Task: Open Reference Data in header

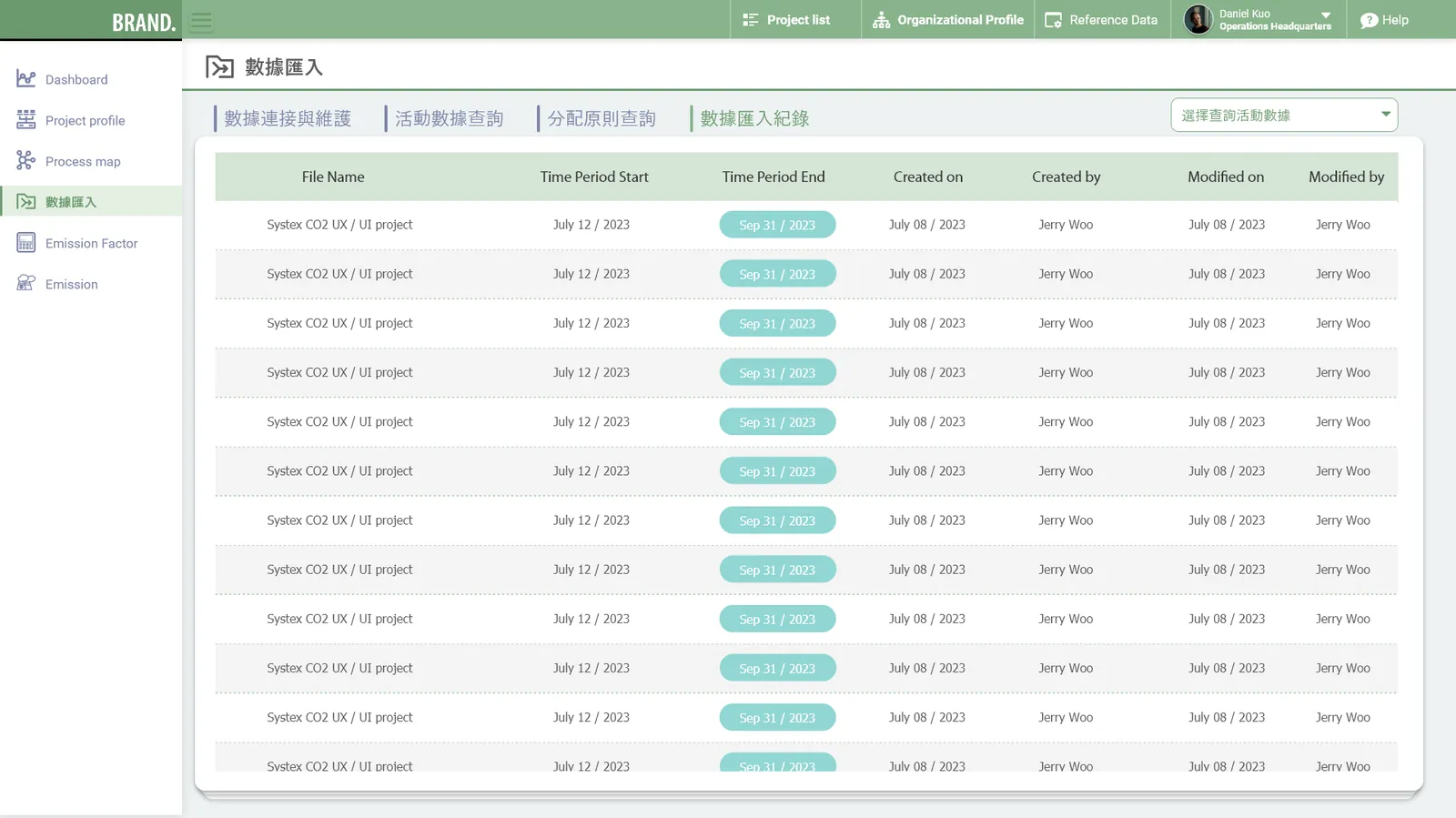Action: click(x=1114, y=20)
